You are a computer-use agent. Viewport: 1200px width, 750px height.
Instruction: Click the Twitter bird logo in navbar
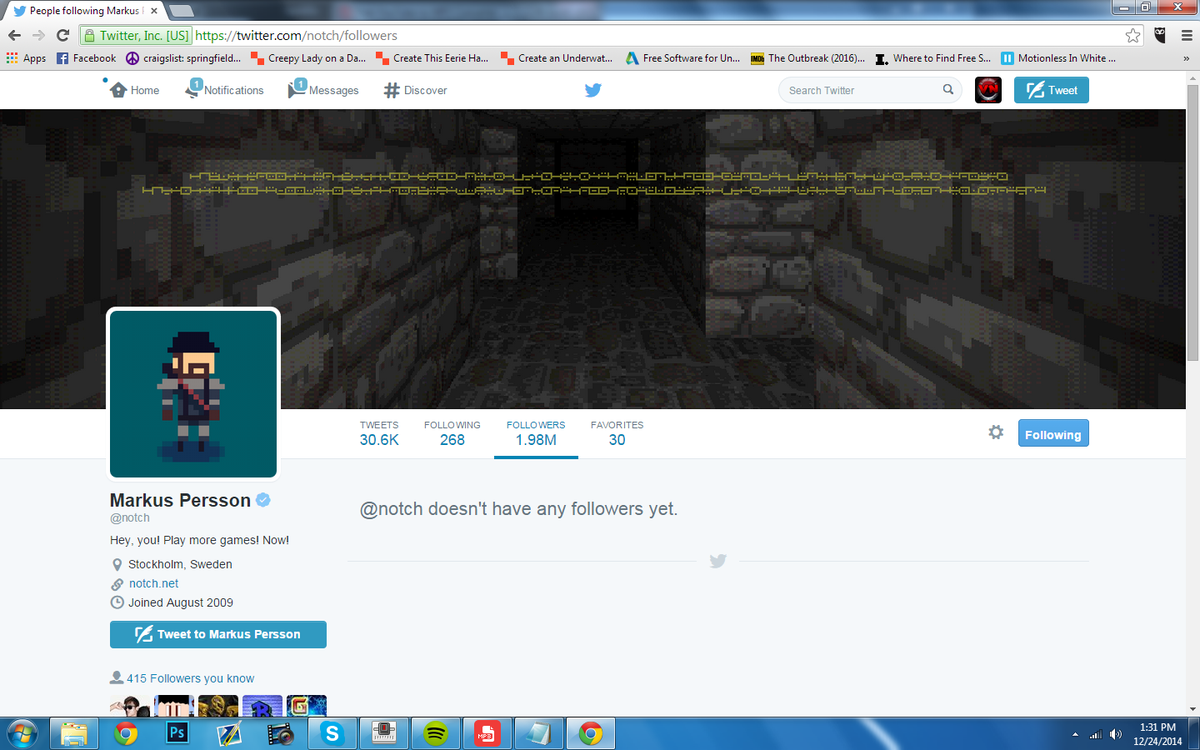pyautogui.click(x=593, y=90)
